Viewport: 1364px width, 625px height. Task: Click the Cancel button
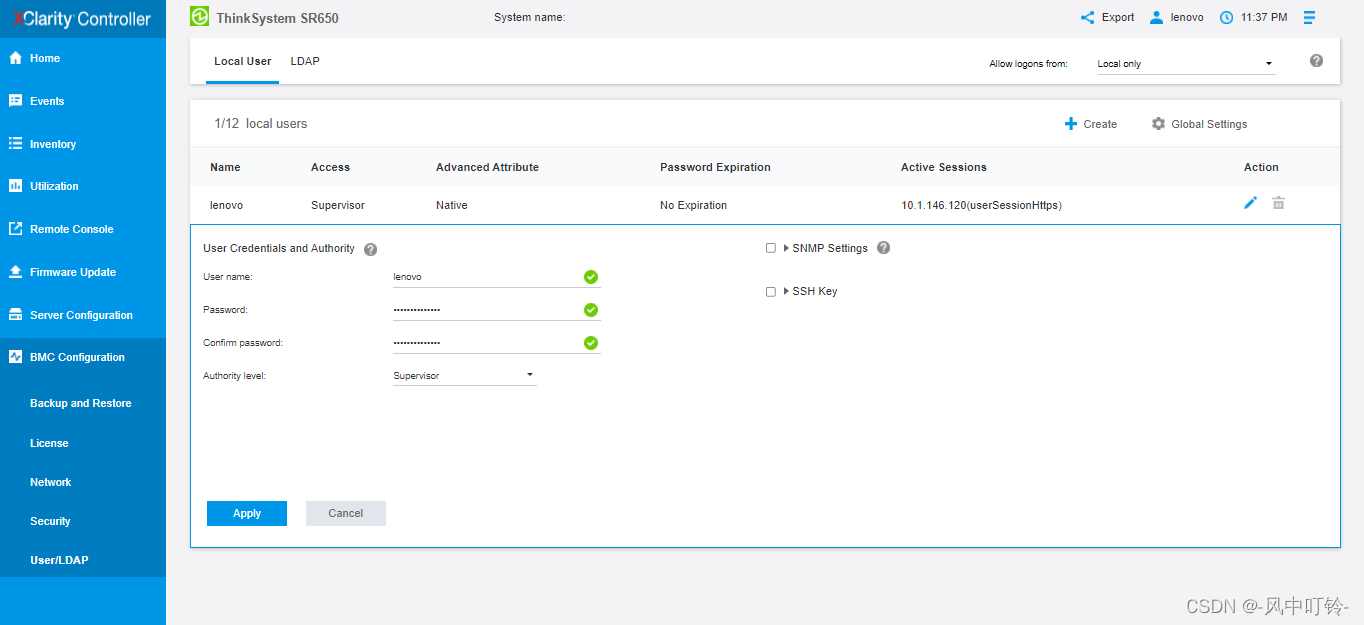pyautogui.click(x=345, y=513)
